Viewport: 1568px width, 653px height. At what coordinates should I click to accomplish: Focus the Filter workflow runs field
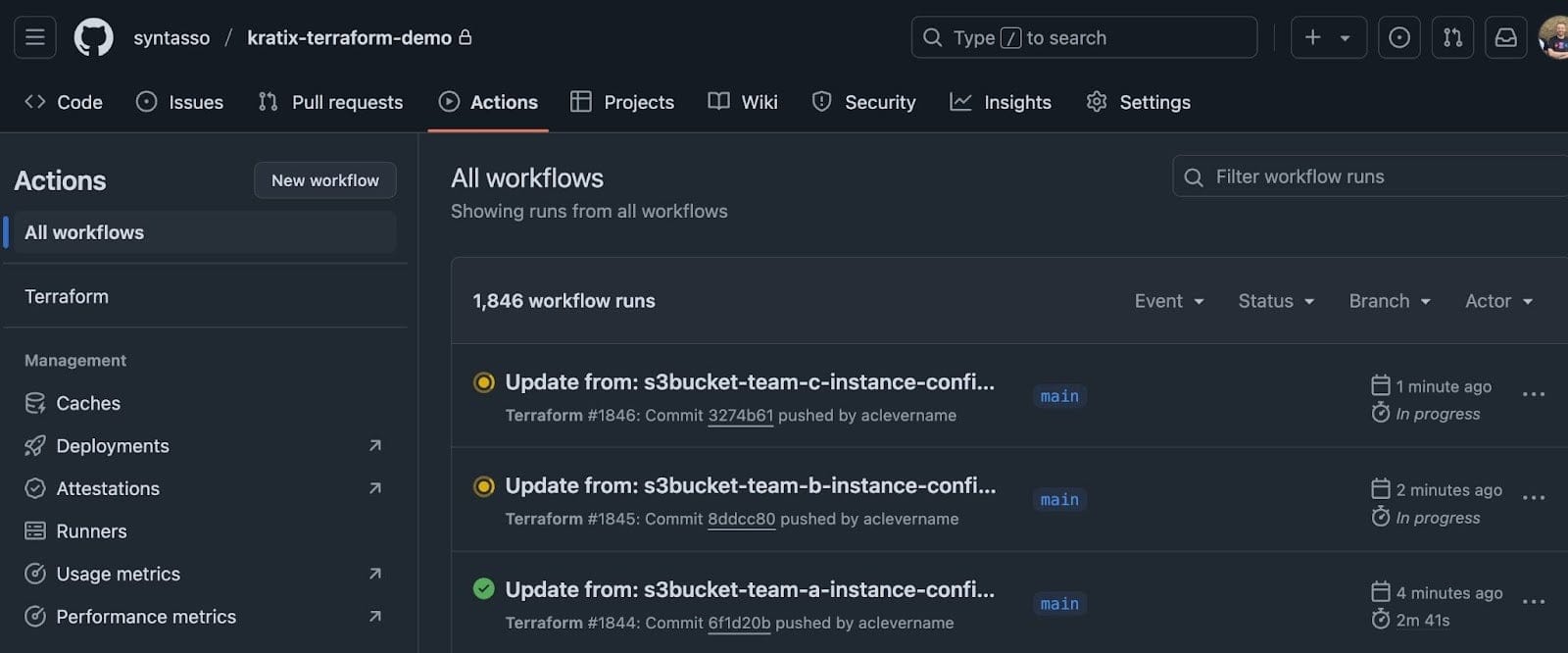(1370, 176)
